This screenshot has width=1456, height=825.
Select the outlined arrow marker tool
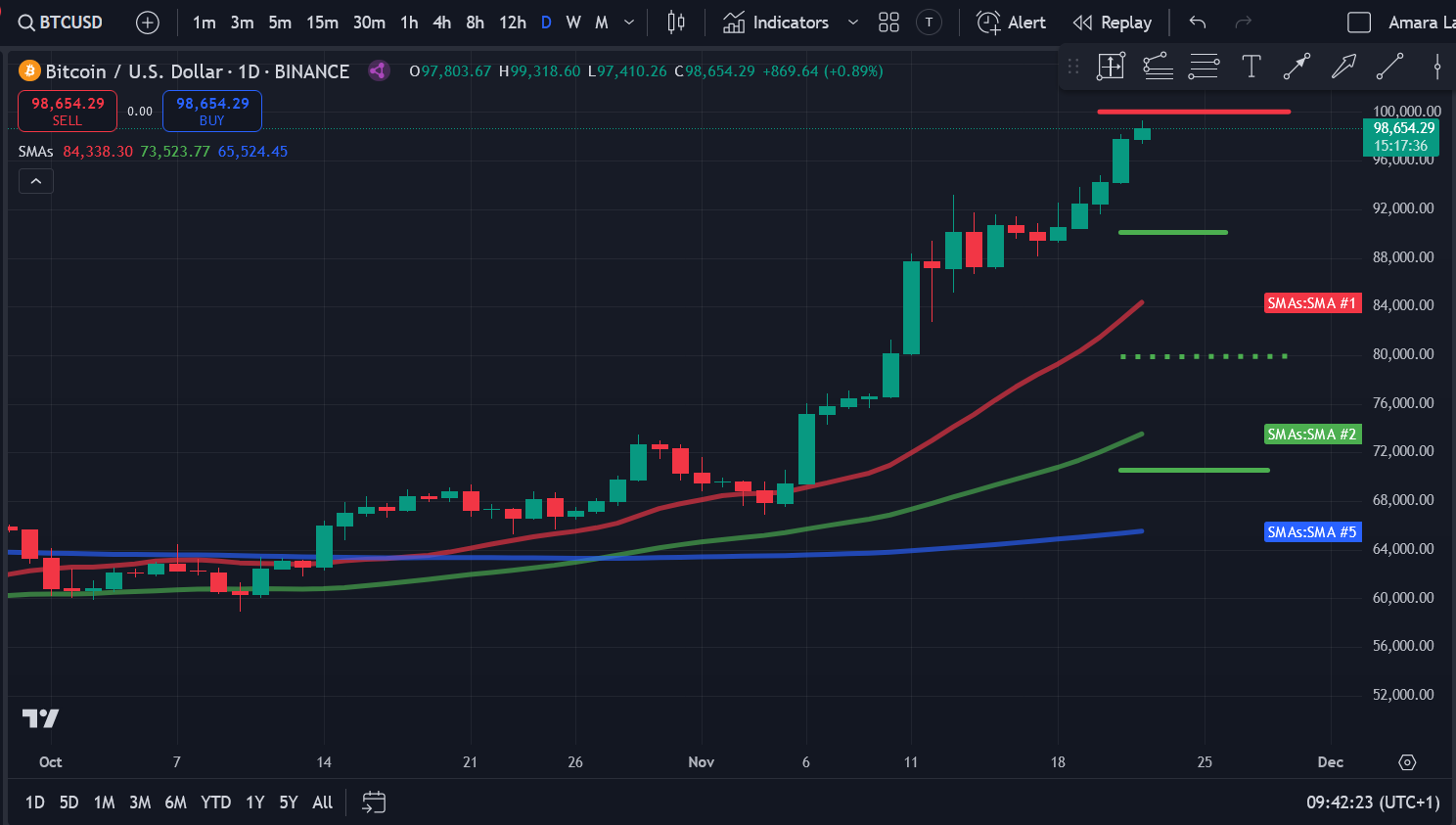[x=1343, y=67]
